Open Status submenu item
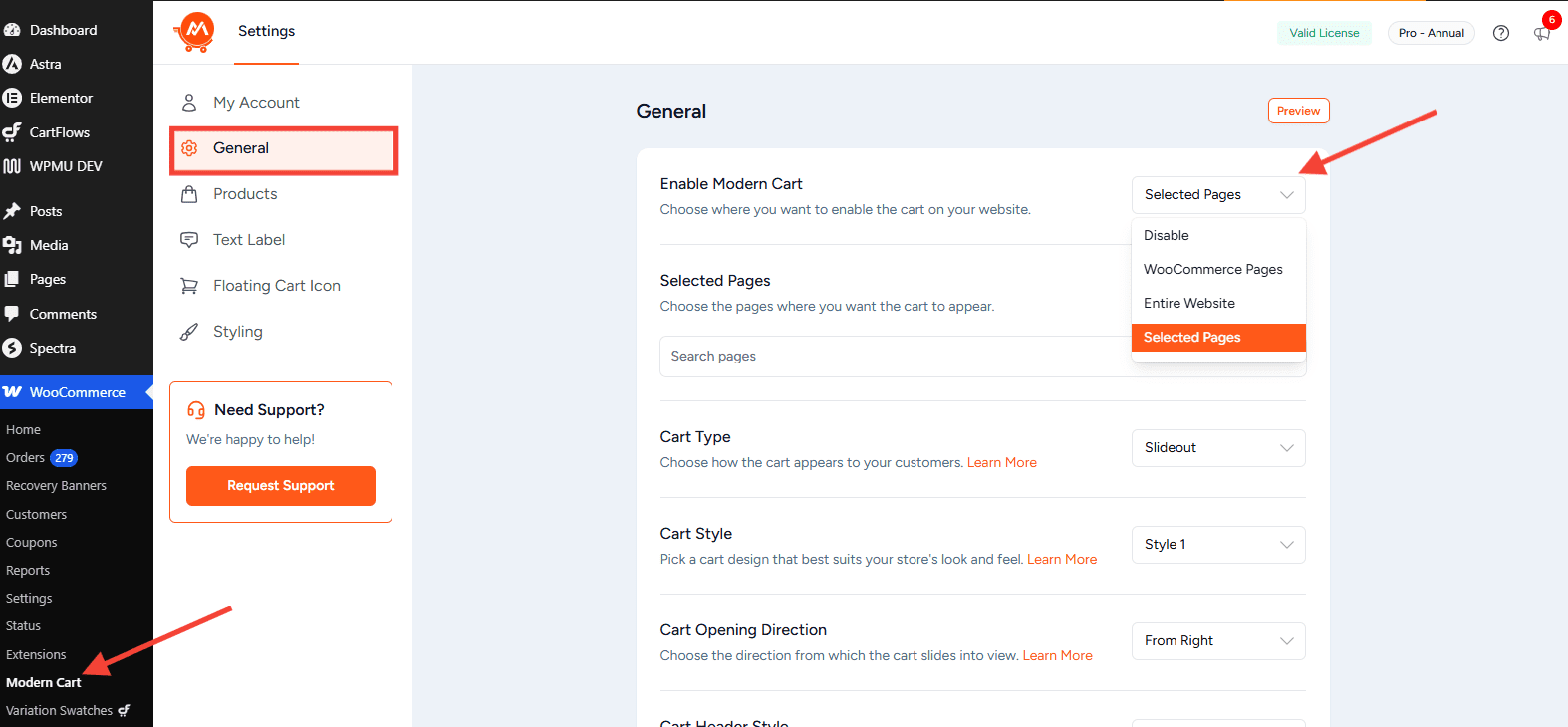The width and height of the screenshot is (1568, 727). (23, 626)
